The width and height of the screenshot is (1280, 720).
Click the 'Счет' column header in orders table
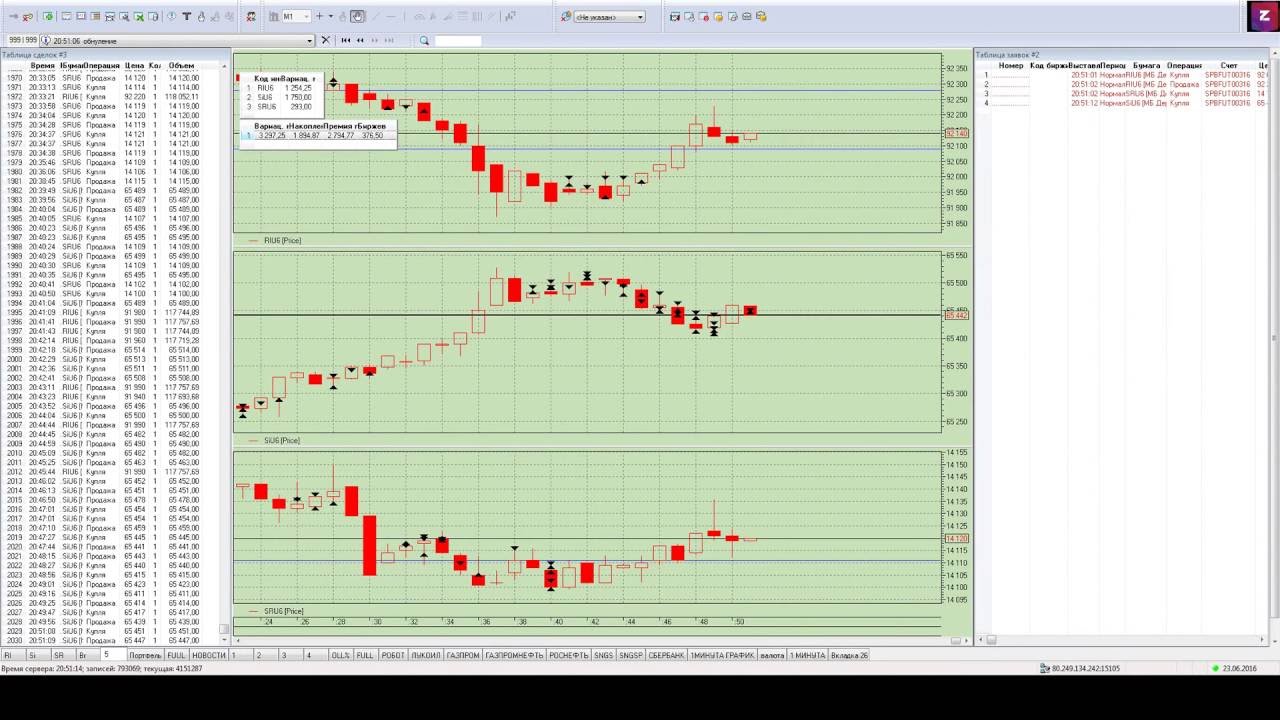click(1229, 66)
